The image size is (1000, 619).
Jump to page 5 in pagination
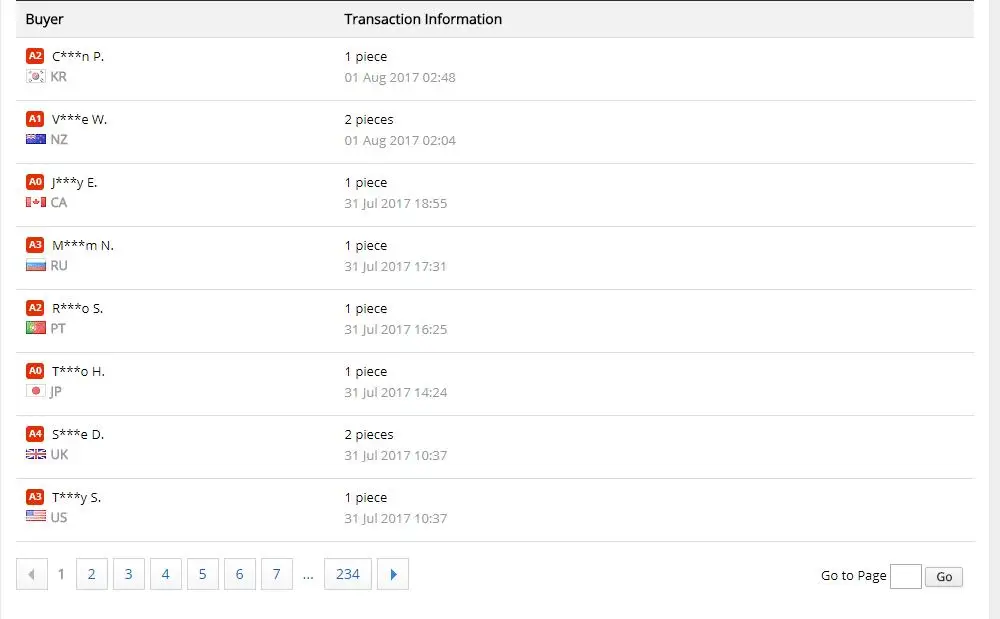[x=202, y=574]
